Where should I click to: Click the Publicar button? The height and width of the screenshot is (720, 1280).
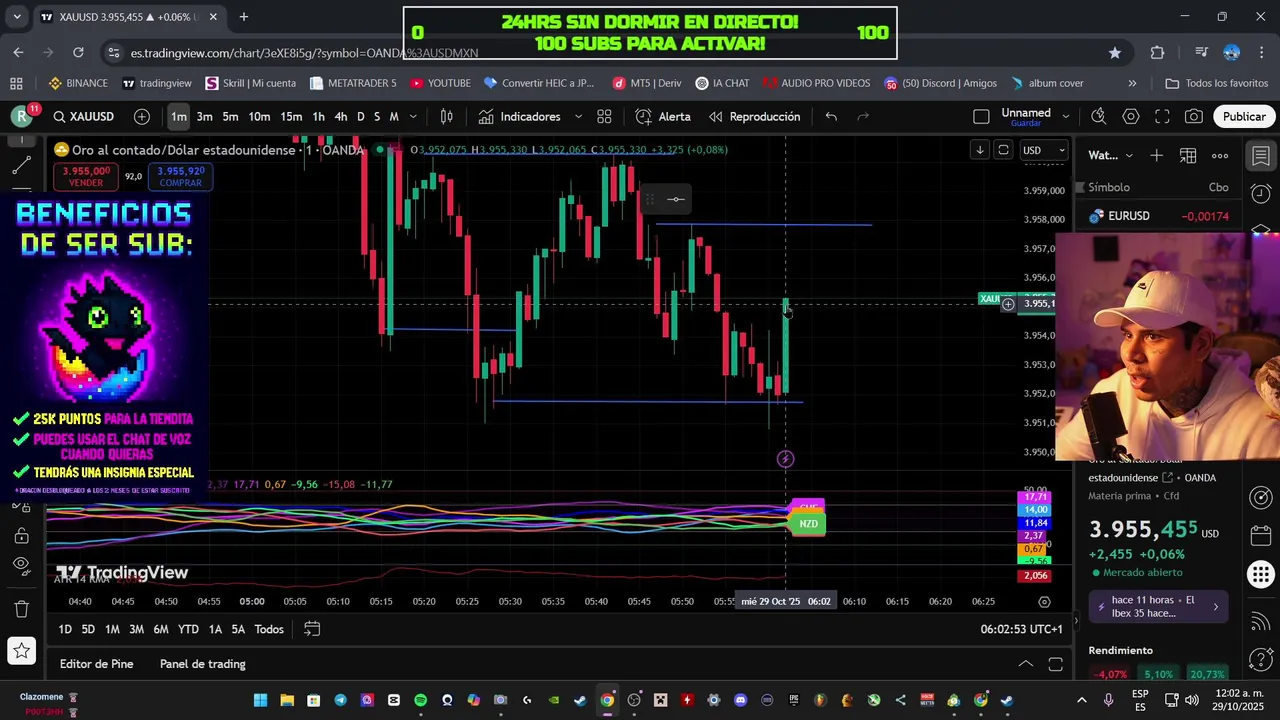pos(1244,117)
